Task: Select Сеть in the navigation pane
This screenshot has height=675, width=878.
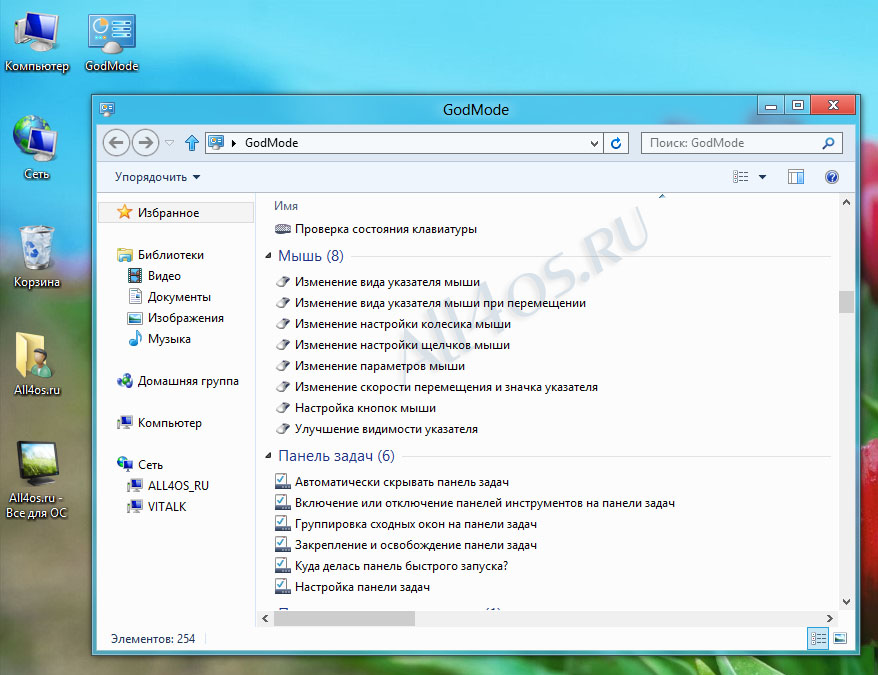Action: point(140,465)
